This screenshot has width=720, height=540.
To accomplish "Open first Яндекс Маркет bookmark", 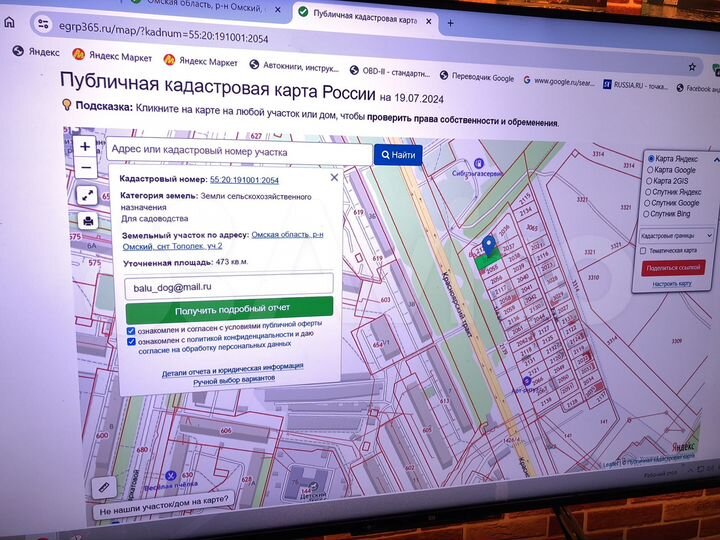I will [112, 56].
